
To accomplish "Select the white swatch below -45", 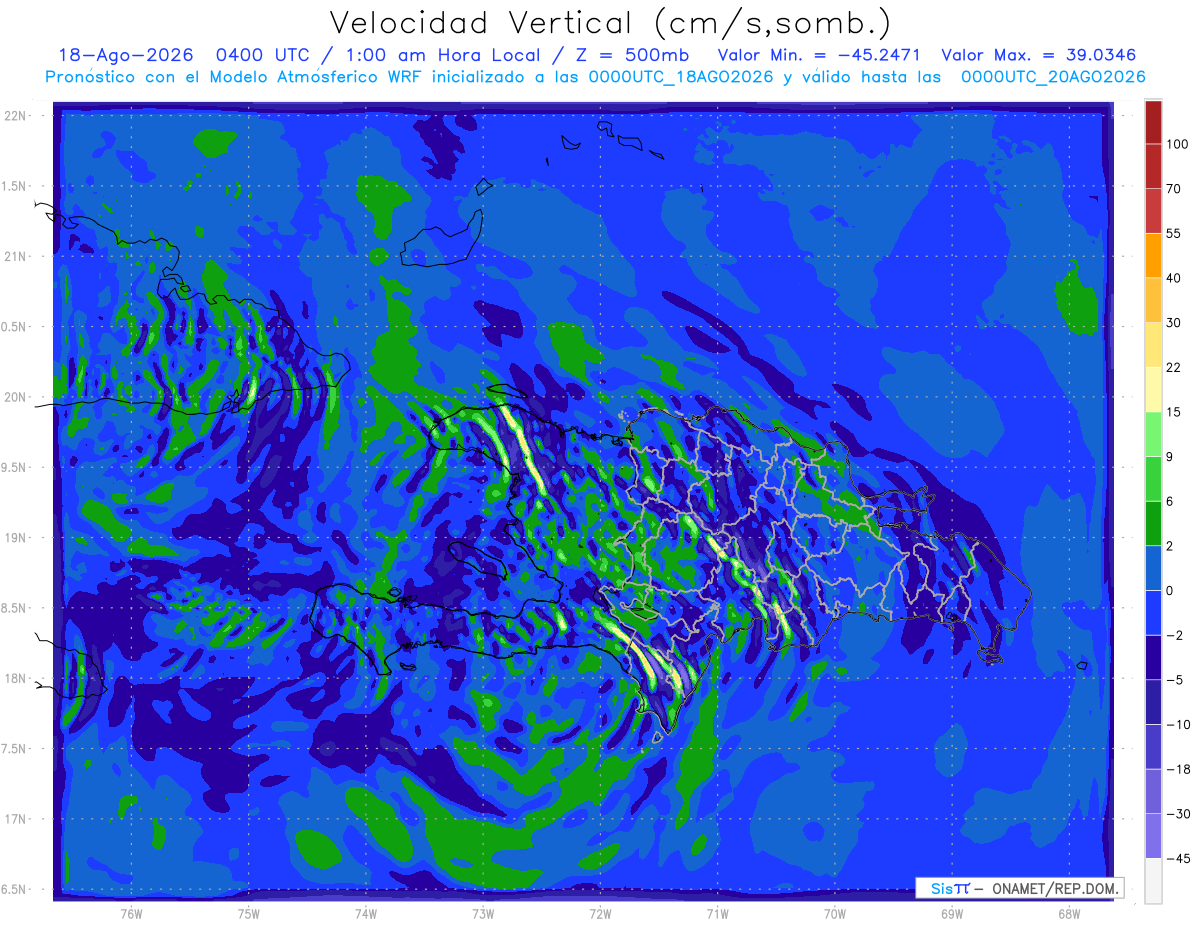I will (x=1153, y=881).
